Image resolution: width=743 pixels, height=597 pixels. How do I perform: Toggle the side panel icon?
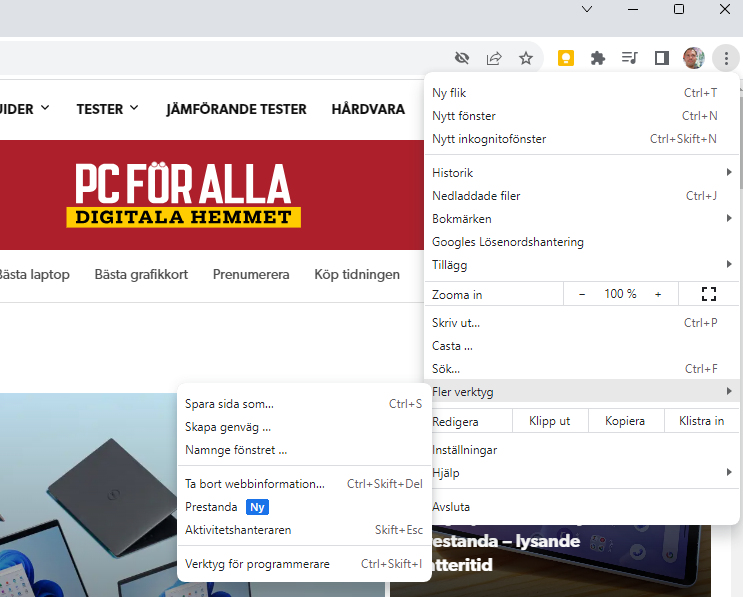pos(661,58)
